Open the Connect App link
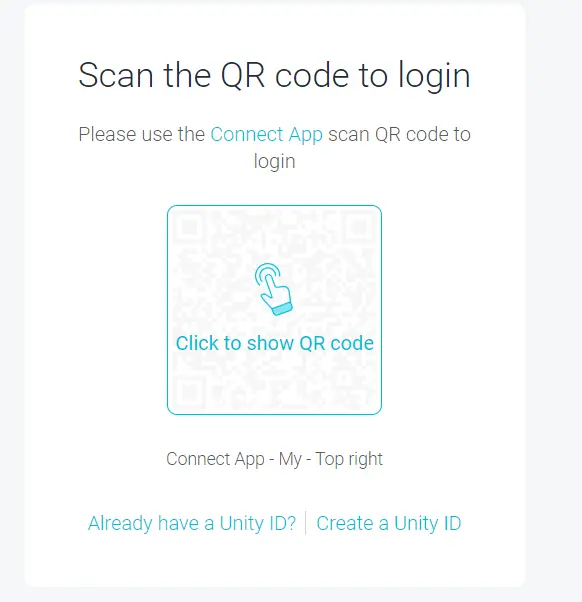The height and width of the screenshot is (602, 582). pyautogui.click(x=266, y=134)
